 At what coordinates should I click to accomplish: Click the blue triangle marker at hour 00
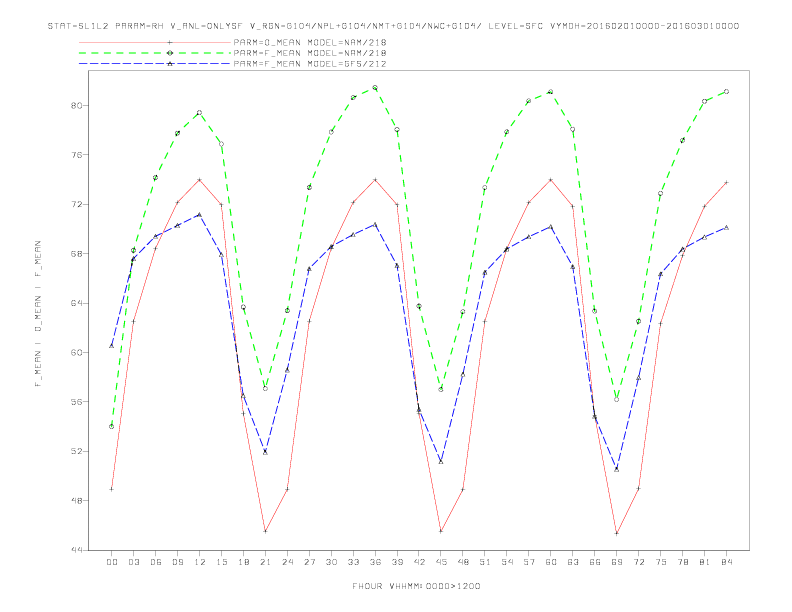point(112,346)
